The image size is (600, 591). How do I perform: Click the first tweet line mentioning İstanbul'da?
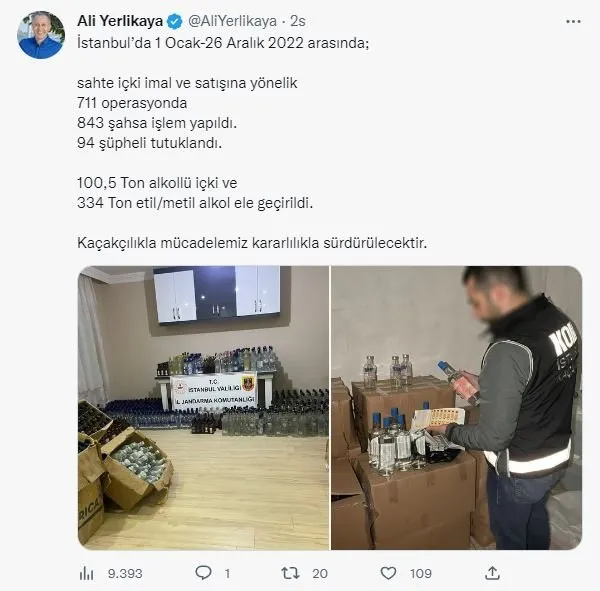tap(223, 42)
